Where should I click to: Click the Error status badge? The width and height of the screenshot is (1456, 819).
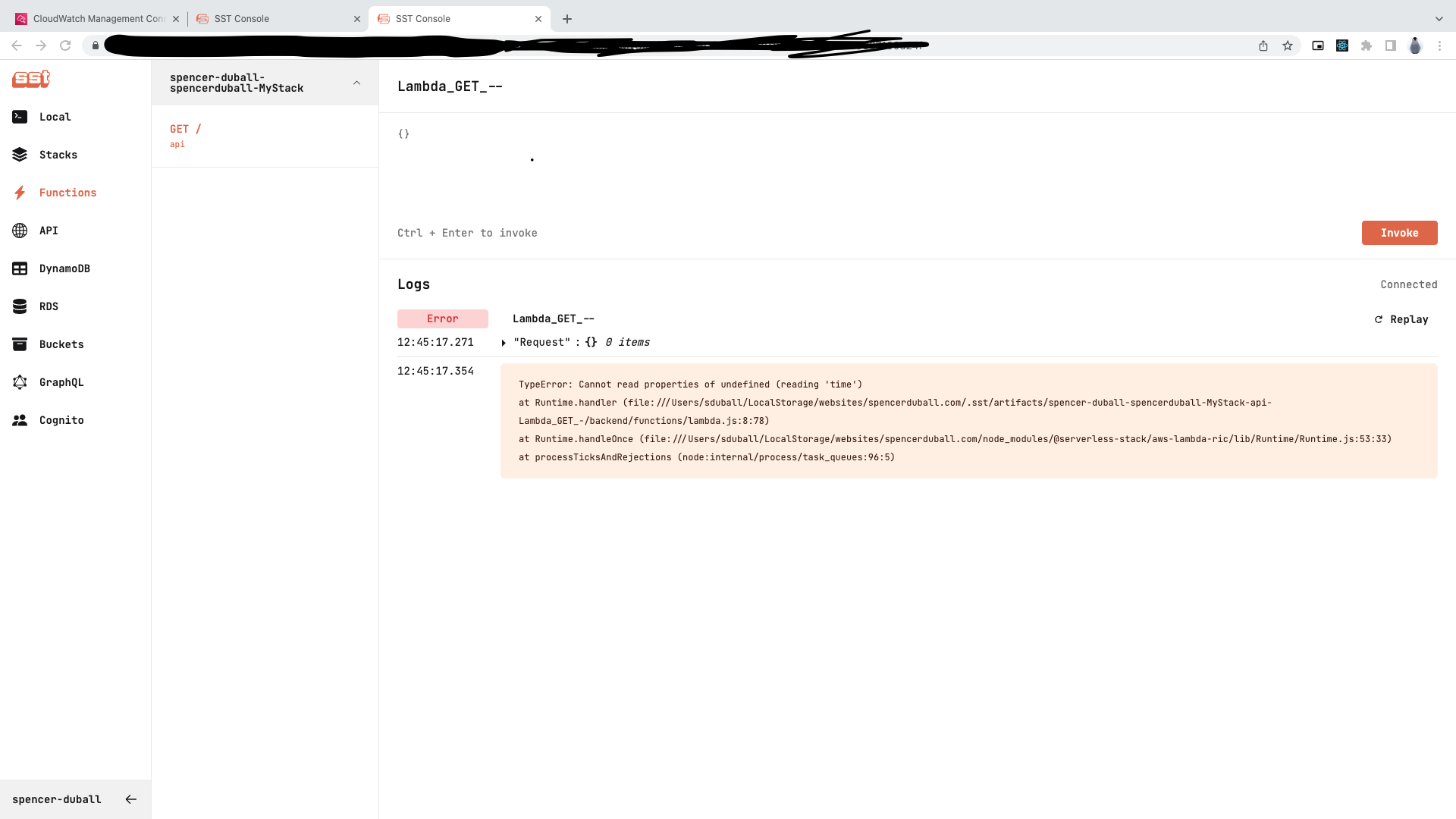[x=443, y=318]
